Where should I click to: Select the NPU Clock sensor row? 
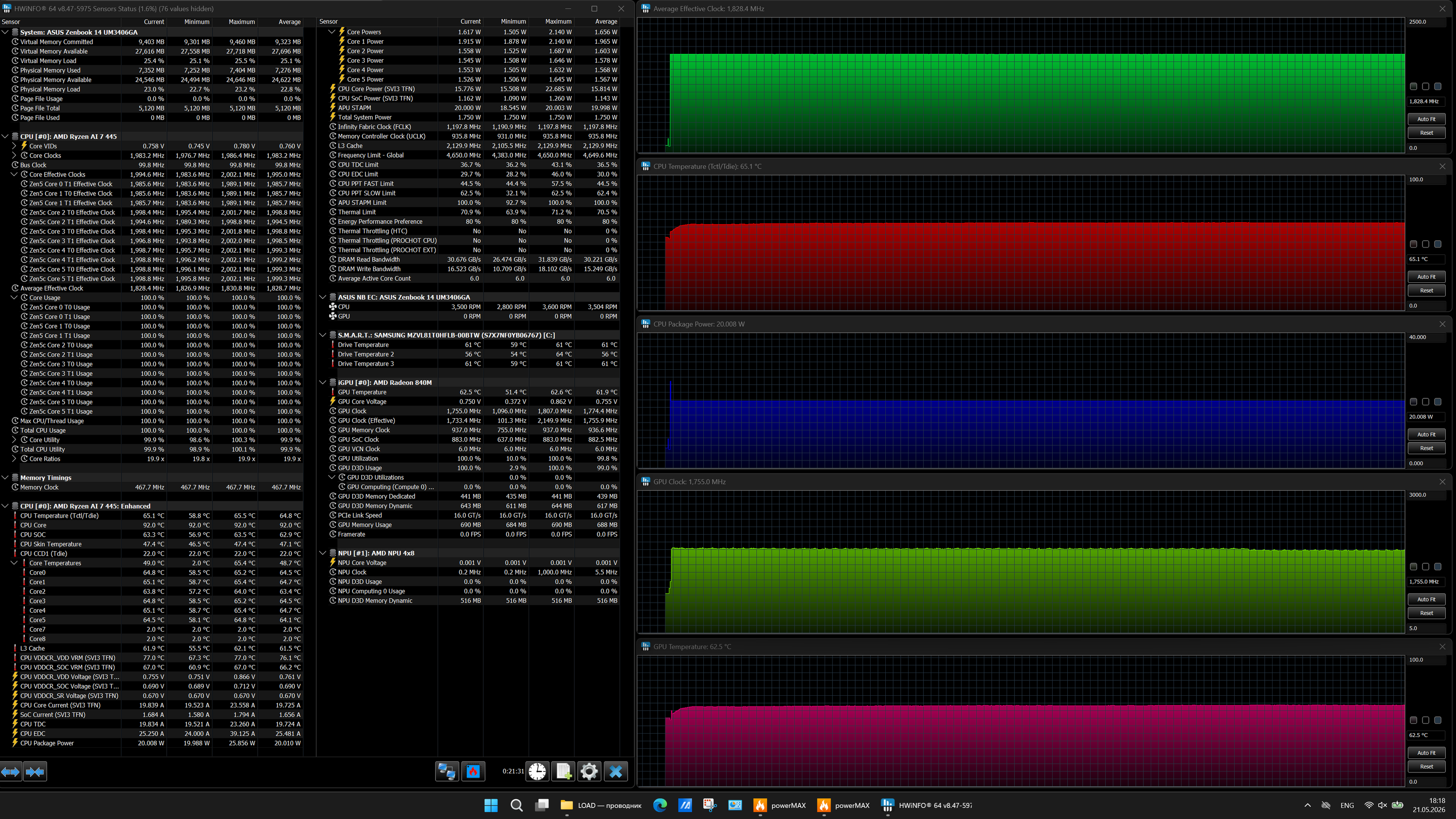point(474,573)
